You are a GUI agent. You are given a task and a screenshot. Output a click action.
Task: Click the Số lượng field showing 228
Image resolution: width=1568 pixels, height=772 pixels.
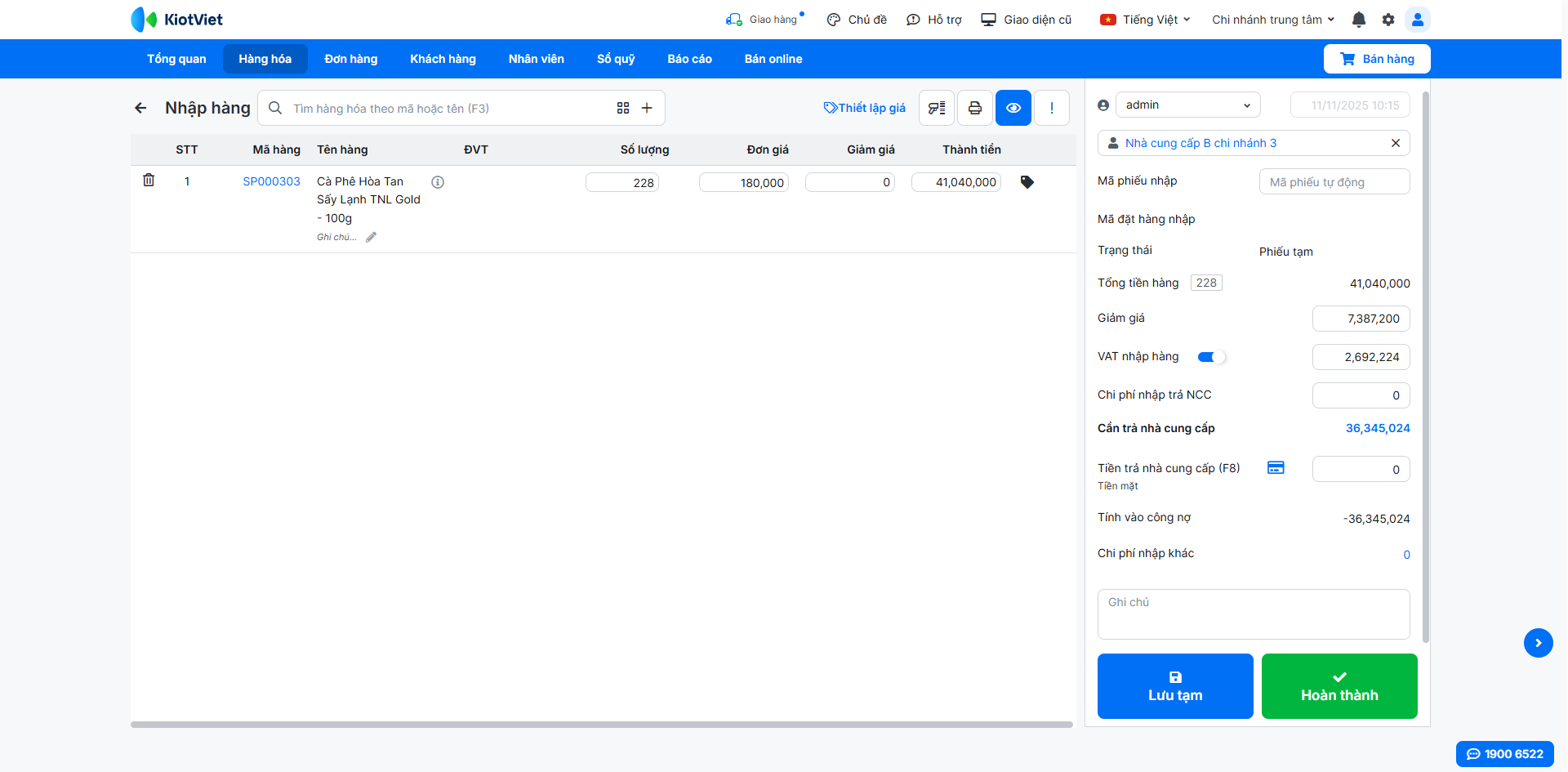[x=622, y=182]
